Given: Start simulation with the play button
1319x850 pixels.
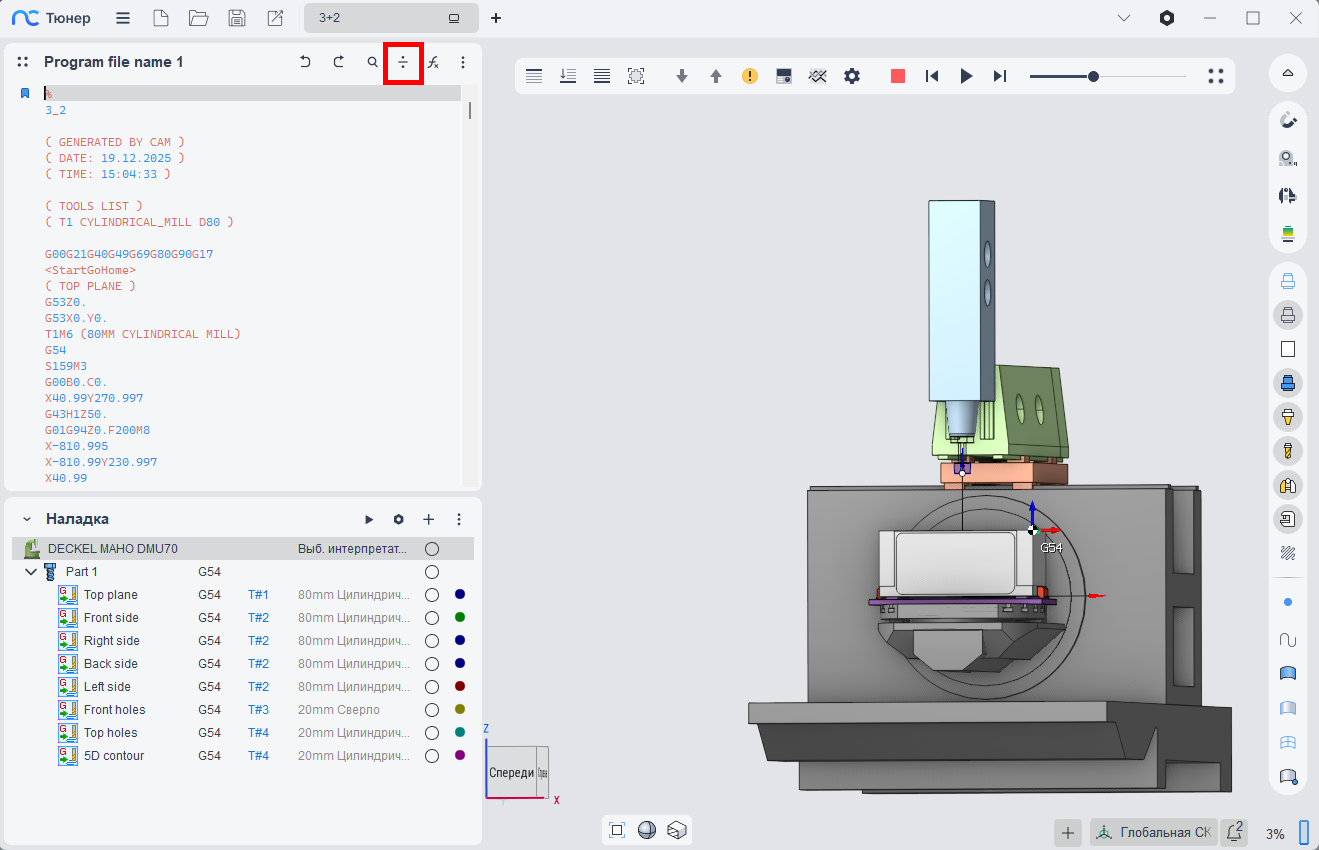Looking at the screenshot, I should 966,76.
